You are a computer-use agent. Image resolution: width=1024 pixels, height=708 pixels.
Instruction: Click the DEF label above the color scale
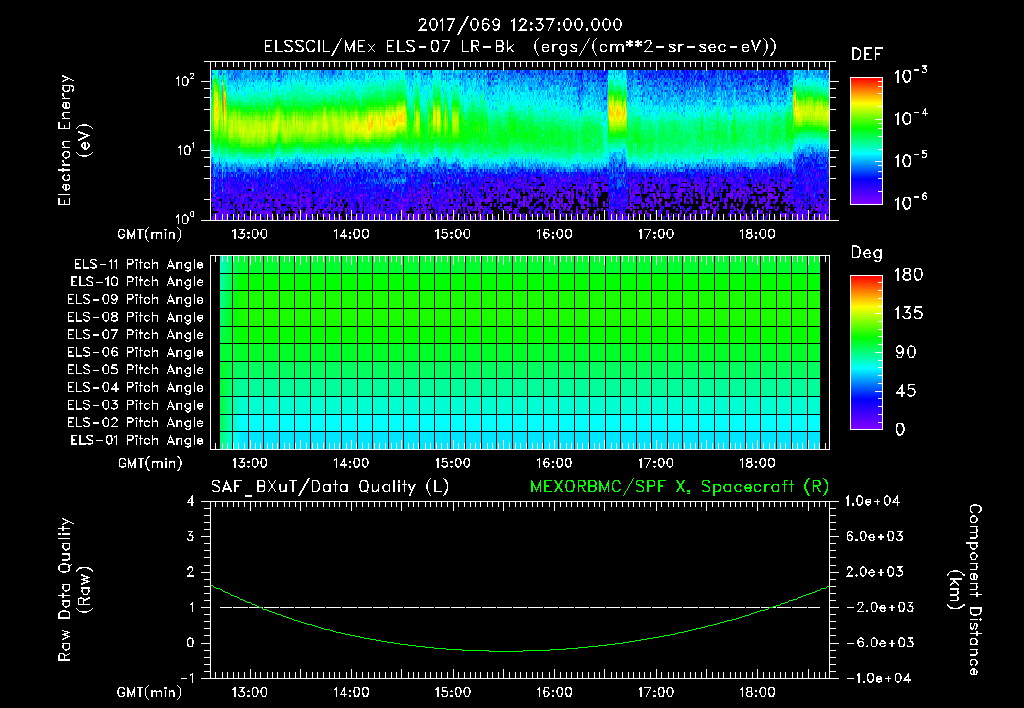point(867,54)
